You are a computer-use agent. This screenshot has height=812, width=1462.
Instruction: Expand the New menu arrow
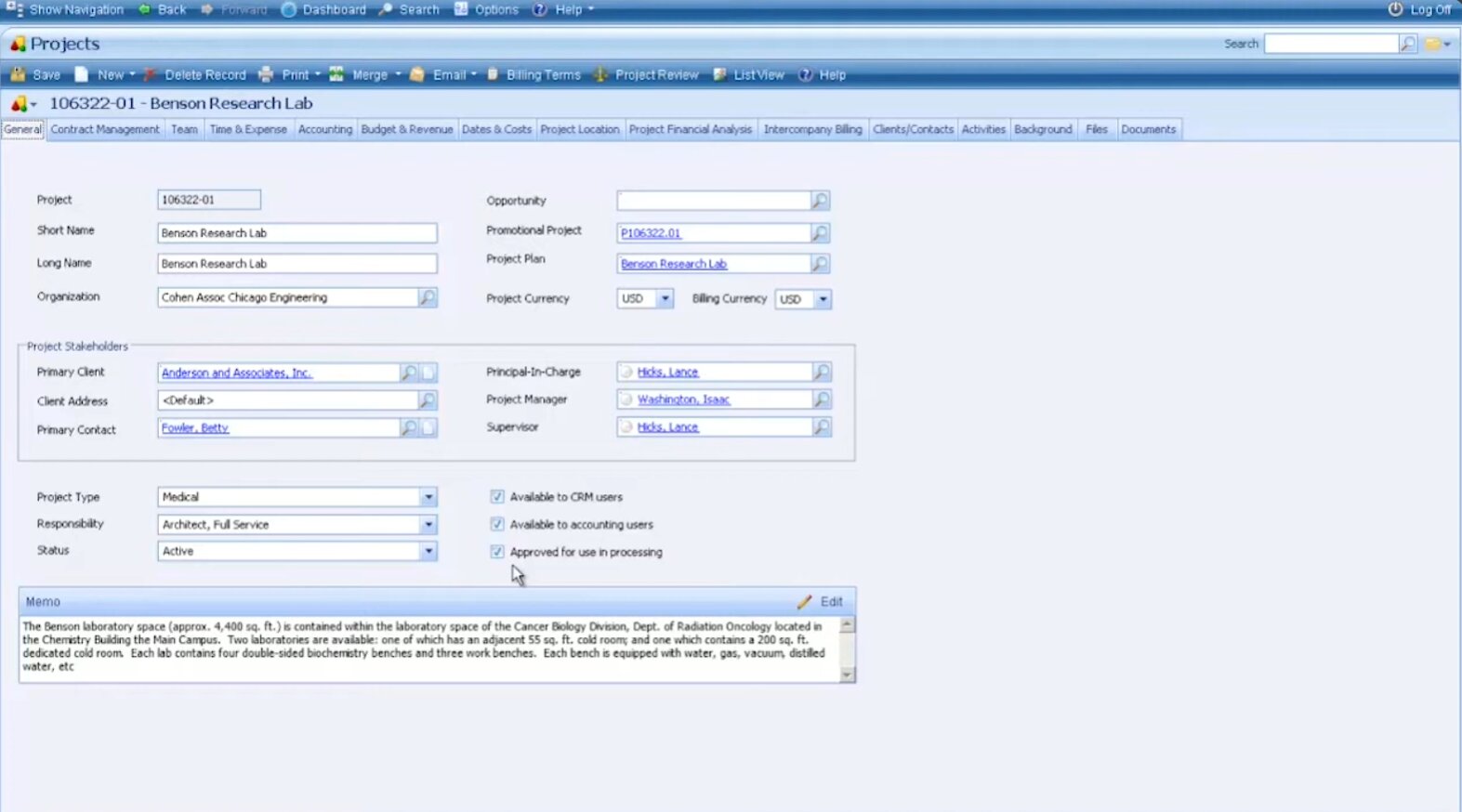tap(132, 74)
